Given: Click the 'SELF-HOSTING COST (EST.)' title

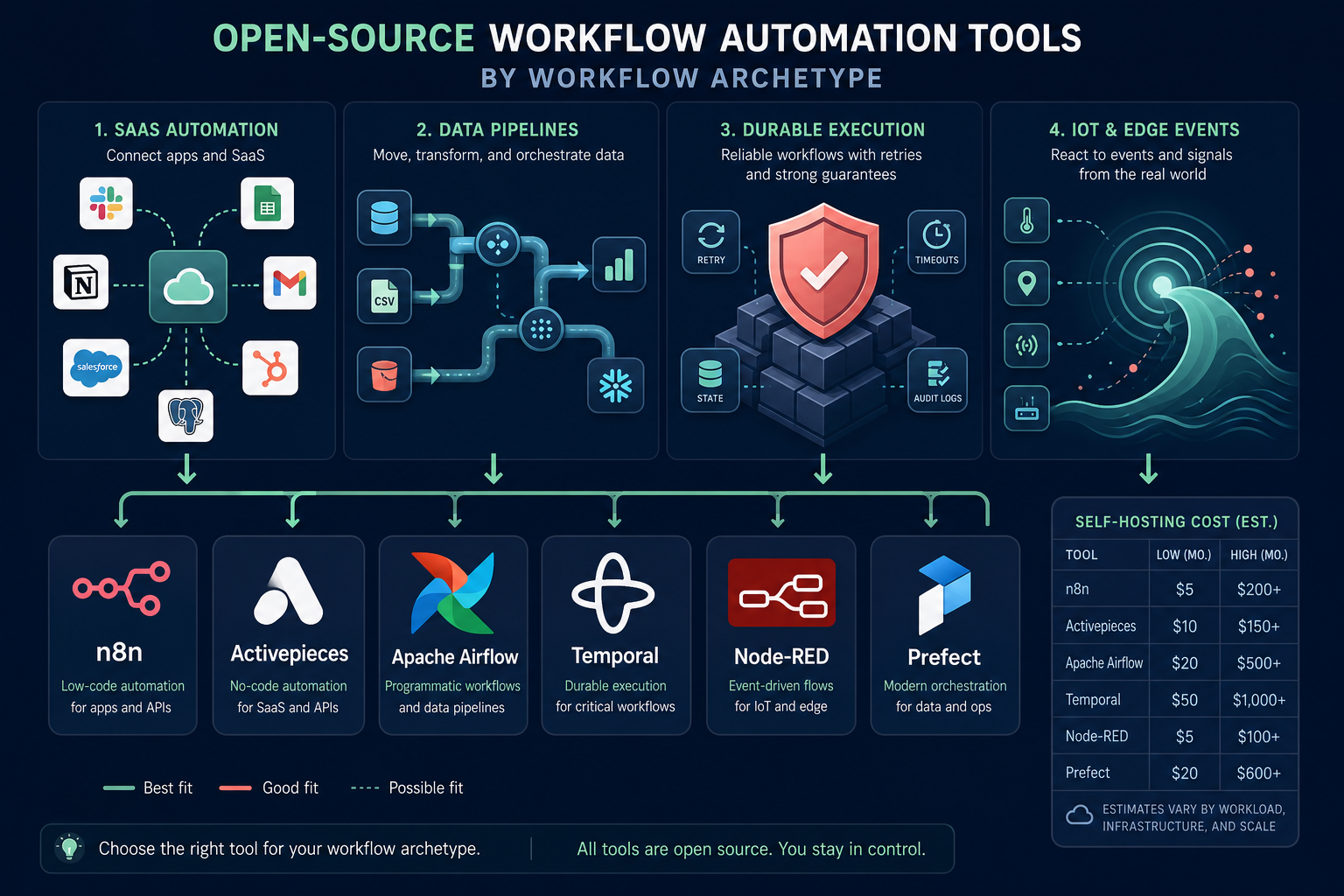Looking at the screenshot, I should click(1176, 521).
